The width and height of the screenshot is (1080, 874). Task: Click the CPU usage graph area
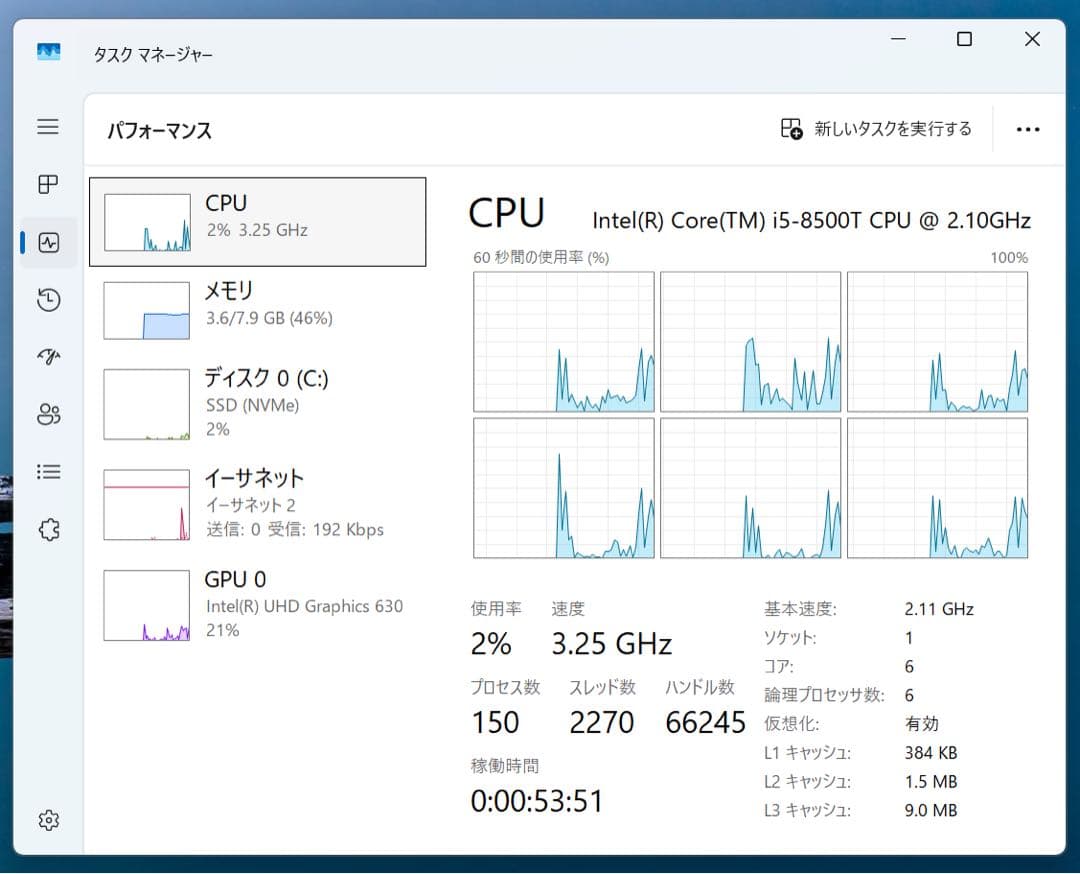750,415
